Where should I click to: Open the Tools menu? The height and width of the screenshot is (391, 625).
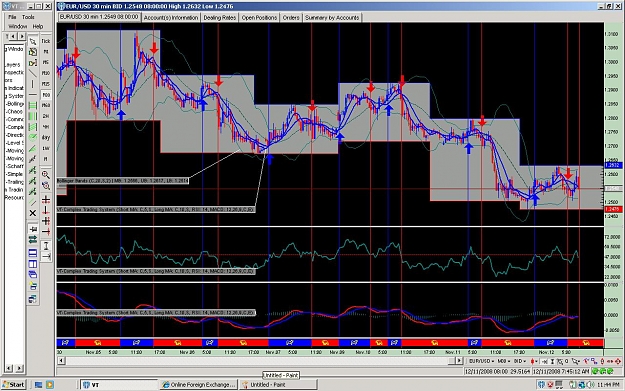(28, 17)
